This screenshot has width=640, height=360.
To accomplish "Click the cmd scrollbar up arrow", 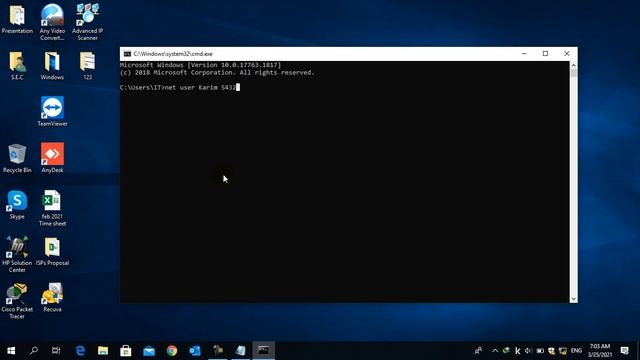I will [573, 65].
